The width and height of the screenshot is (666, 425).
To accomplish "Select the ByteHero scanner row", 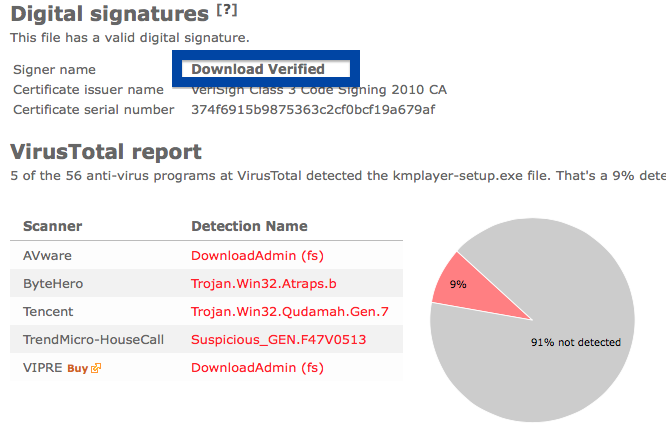I will 206,284.
